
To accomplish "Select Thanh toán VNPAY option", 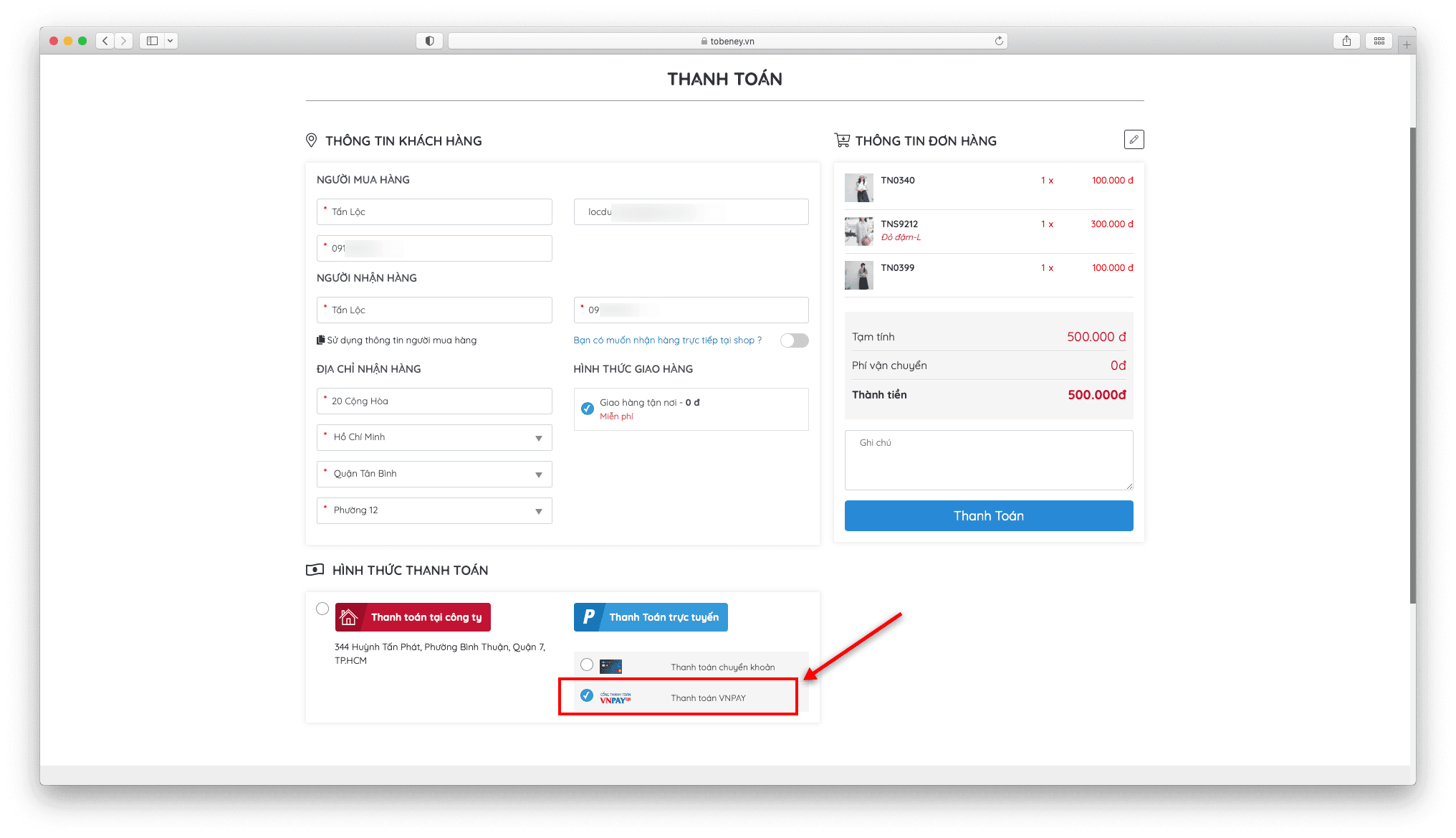I will click(587, 695).
